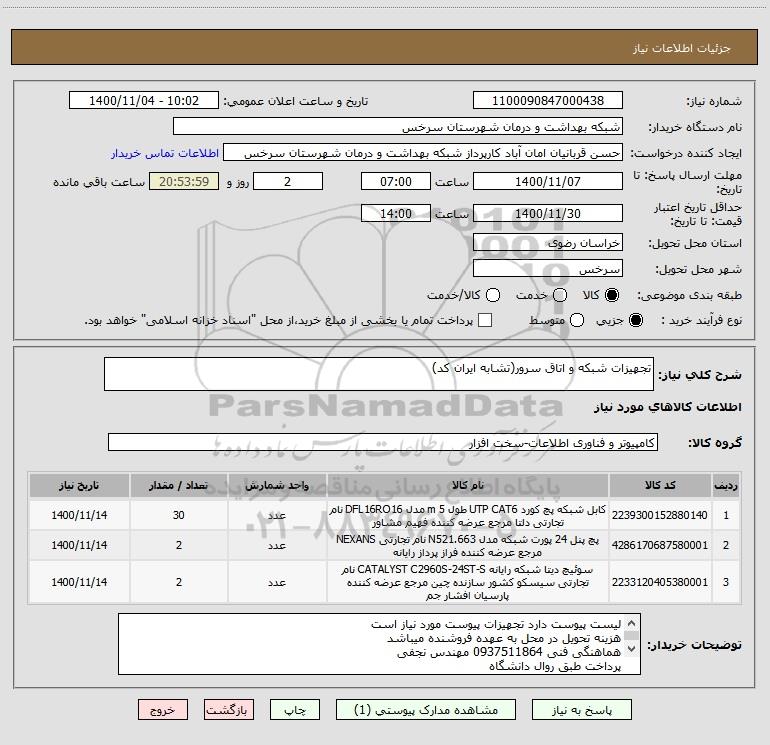Click product code 4286170687580001
The image size is (770, 745).
(660, 545)
